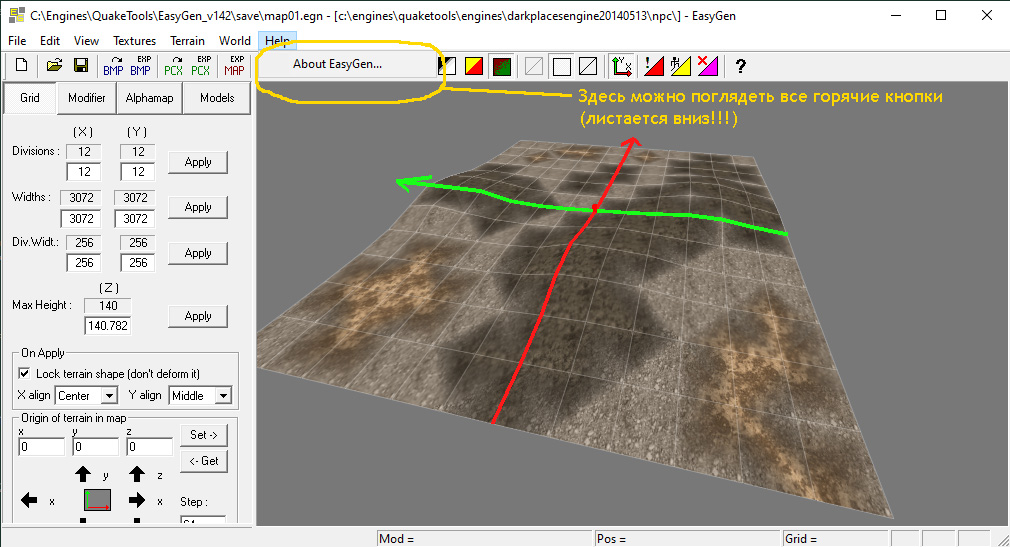
Task: Import a PCX file from the toolbar
Action: click(173, 66)
